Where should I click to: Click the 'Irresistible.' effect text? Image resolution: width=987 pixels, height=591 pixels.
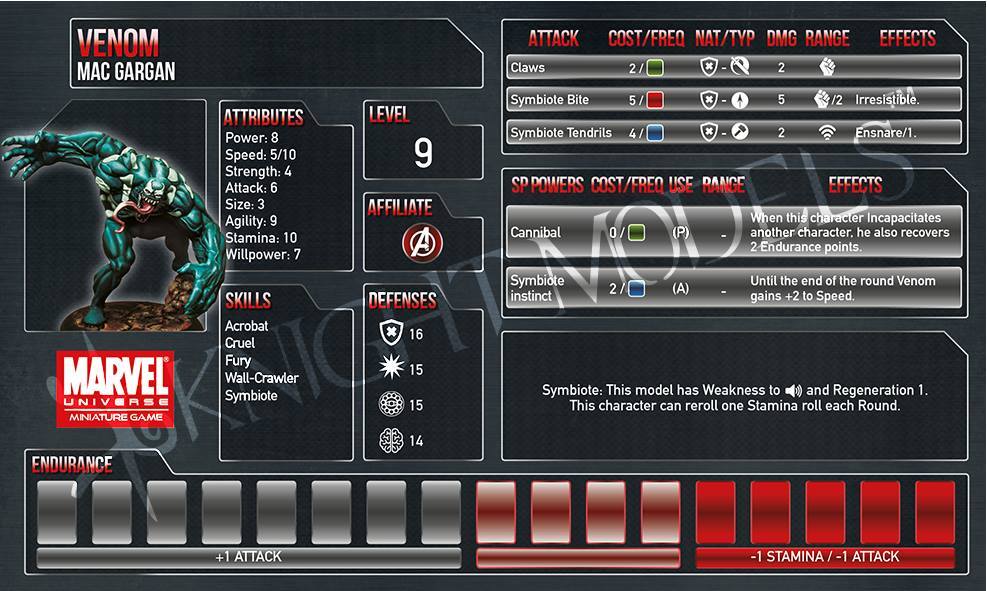[887, 99]
